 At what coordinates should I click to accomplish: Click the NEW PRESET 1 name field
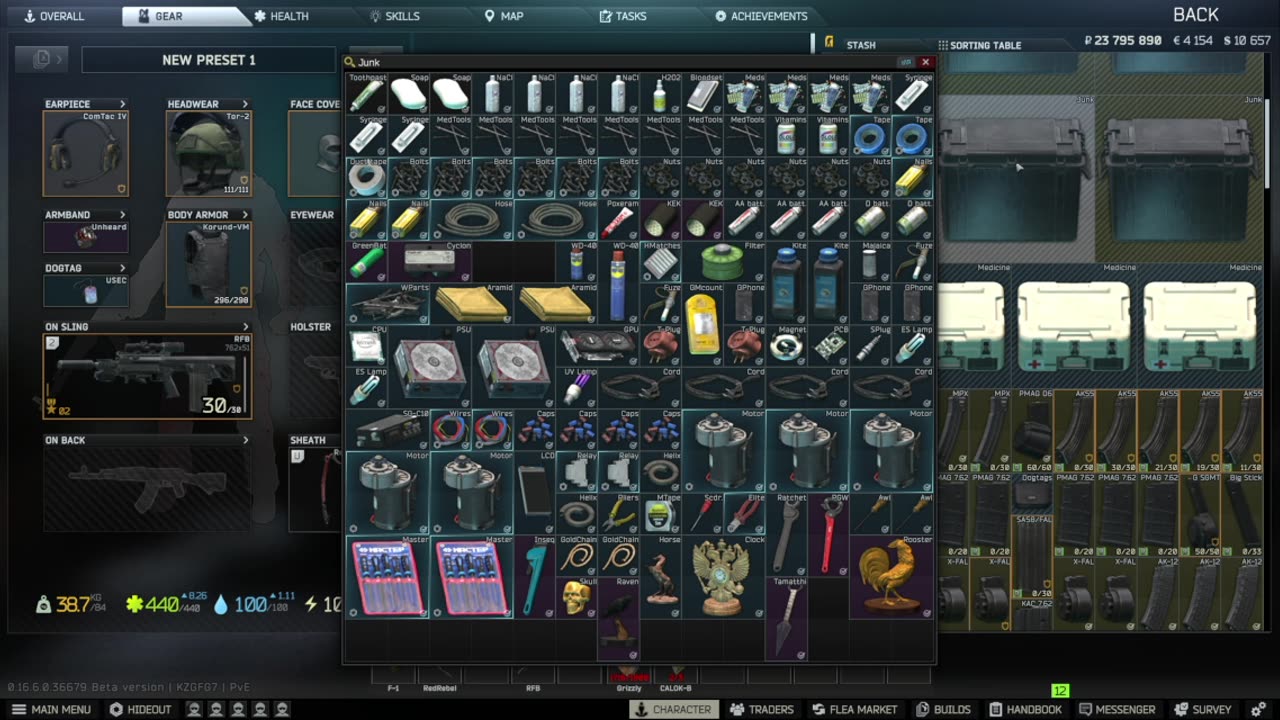coord(209,60)
